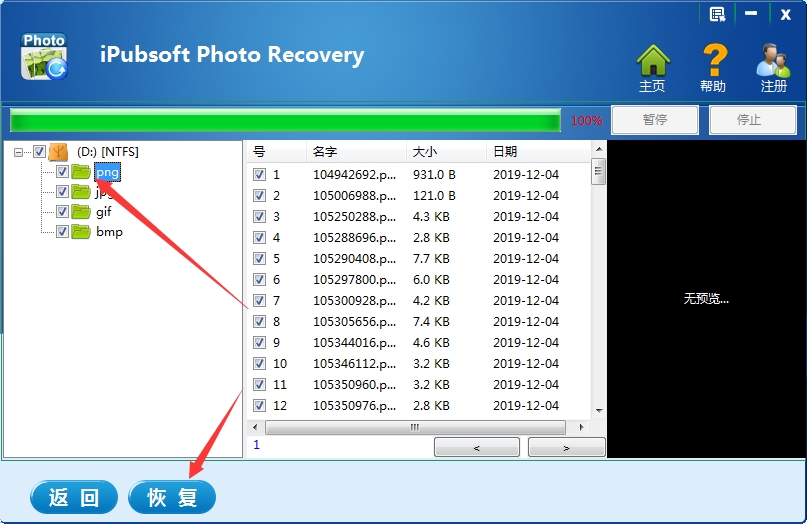Uncheck the png folder checkbox
Image resolution: width=807 pixels, height=524 pixels.
62,171
